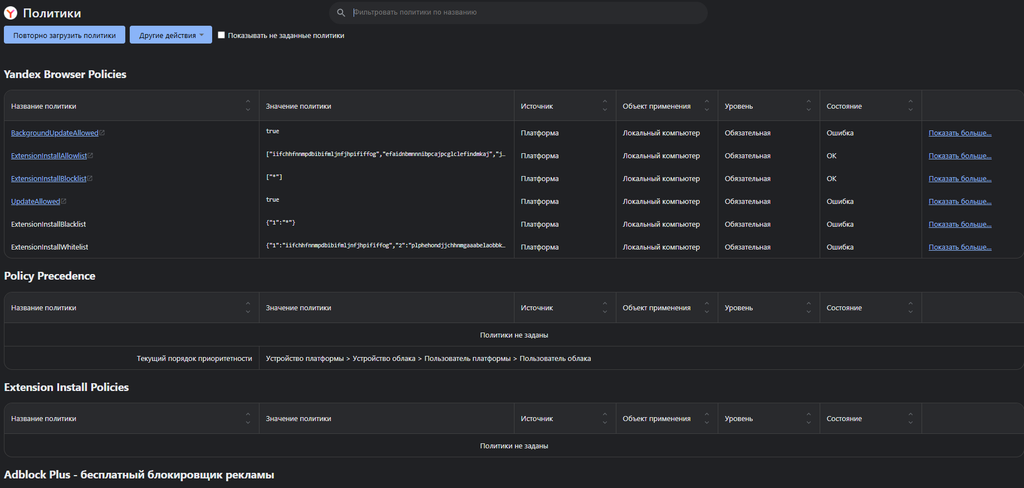This screenshot has width=1024, height=488.
Task: Open the BackgroundUpdateAllowed policy link
Action: pos(55,133)
